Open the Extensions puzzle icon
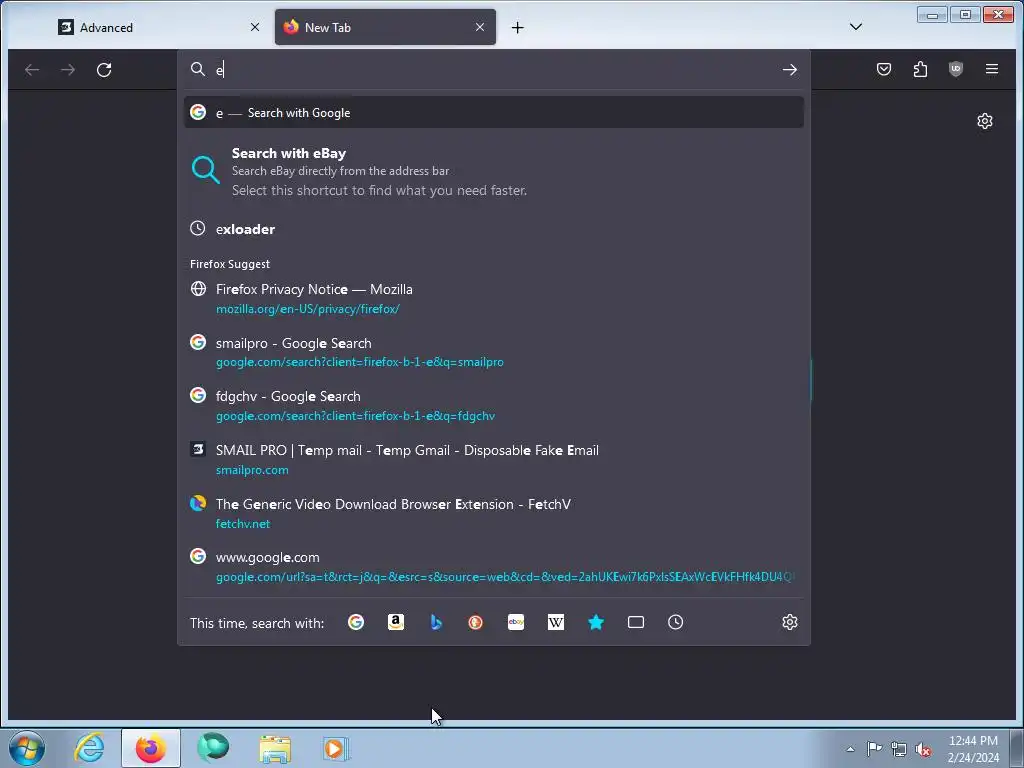1024x768 pixels. coord(920,69)
